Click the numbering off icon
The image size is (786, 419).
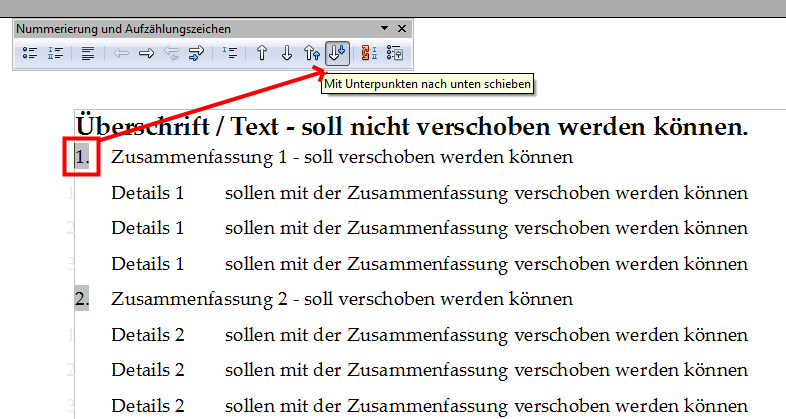[x=88, y=53]
